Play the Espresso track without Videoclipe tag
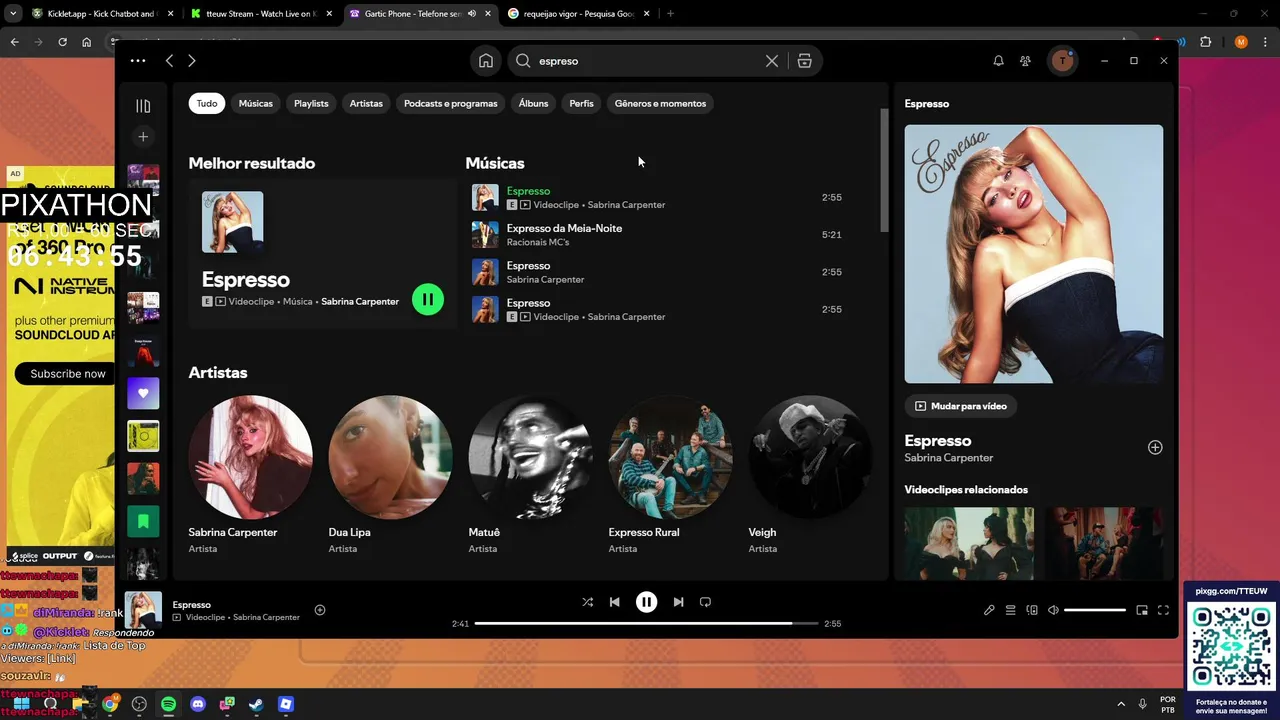 657,272
